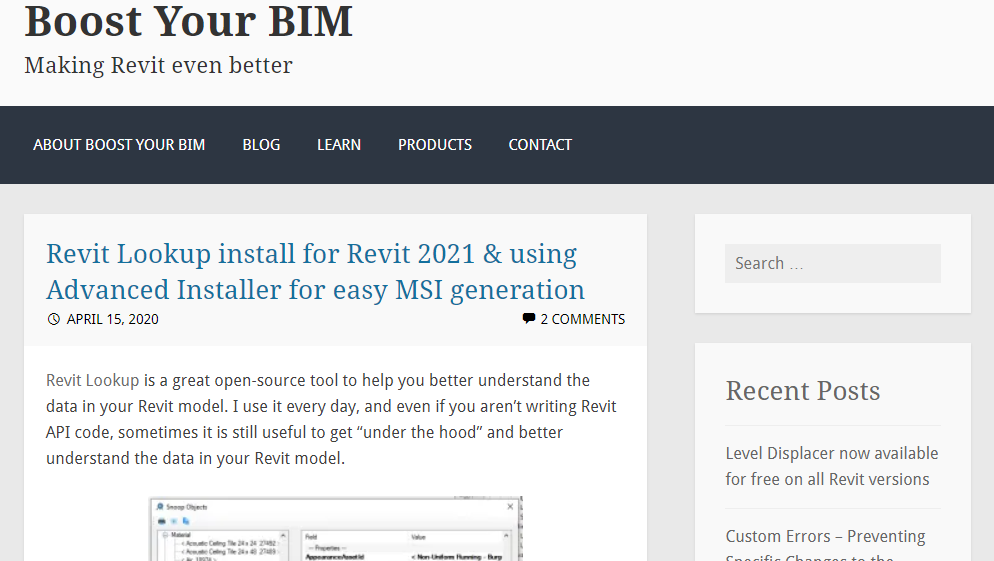Open the Revit Lookup install post title
This screenshot has height=561, width=994.
[x=315, y=271]
